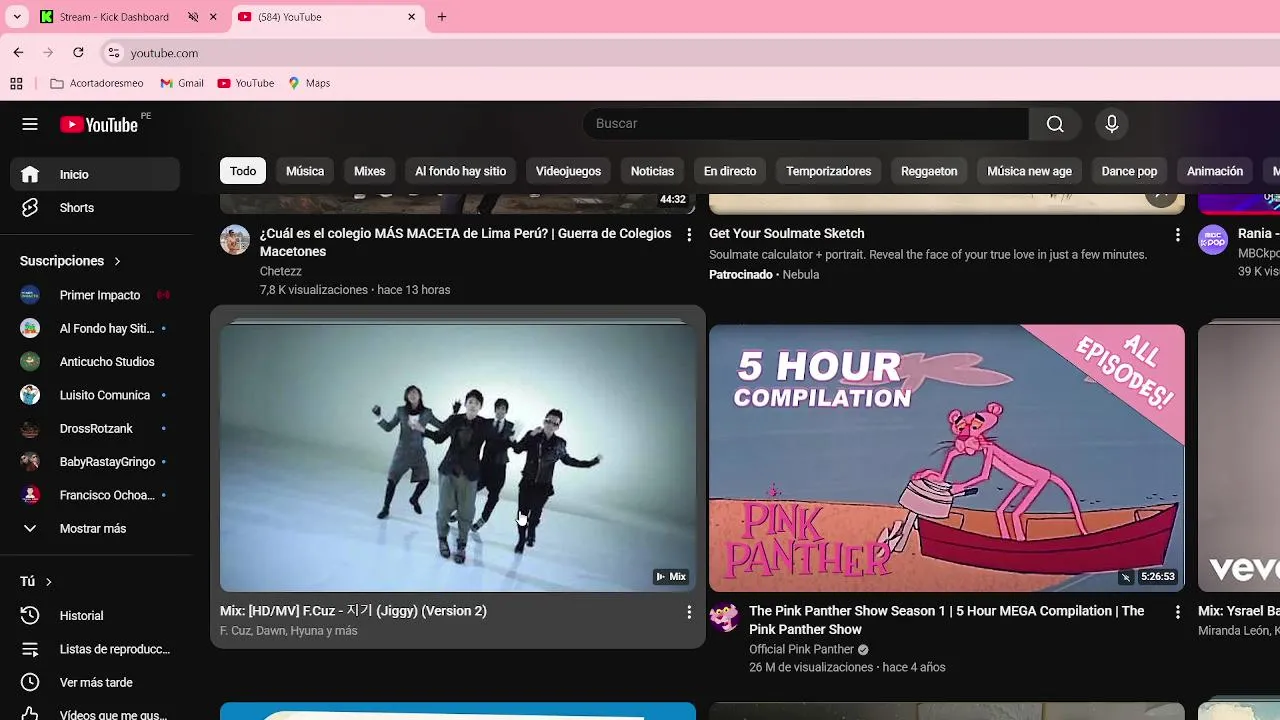
Task: Open options menu for Jiggy mix
Action: coord(688,612)
